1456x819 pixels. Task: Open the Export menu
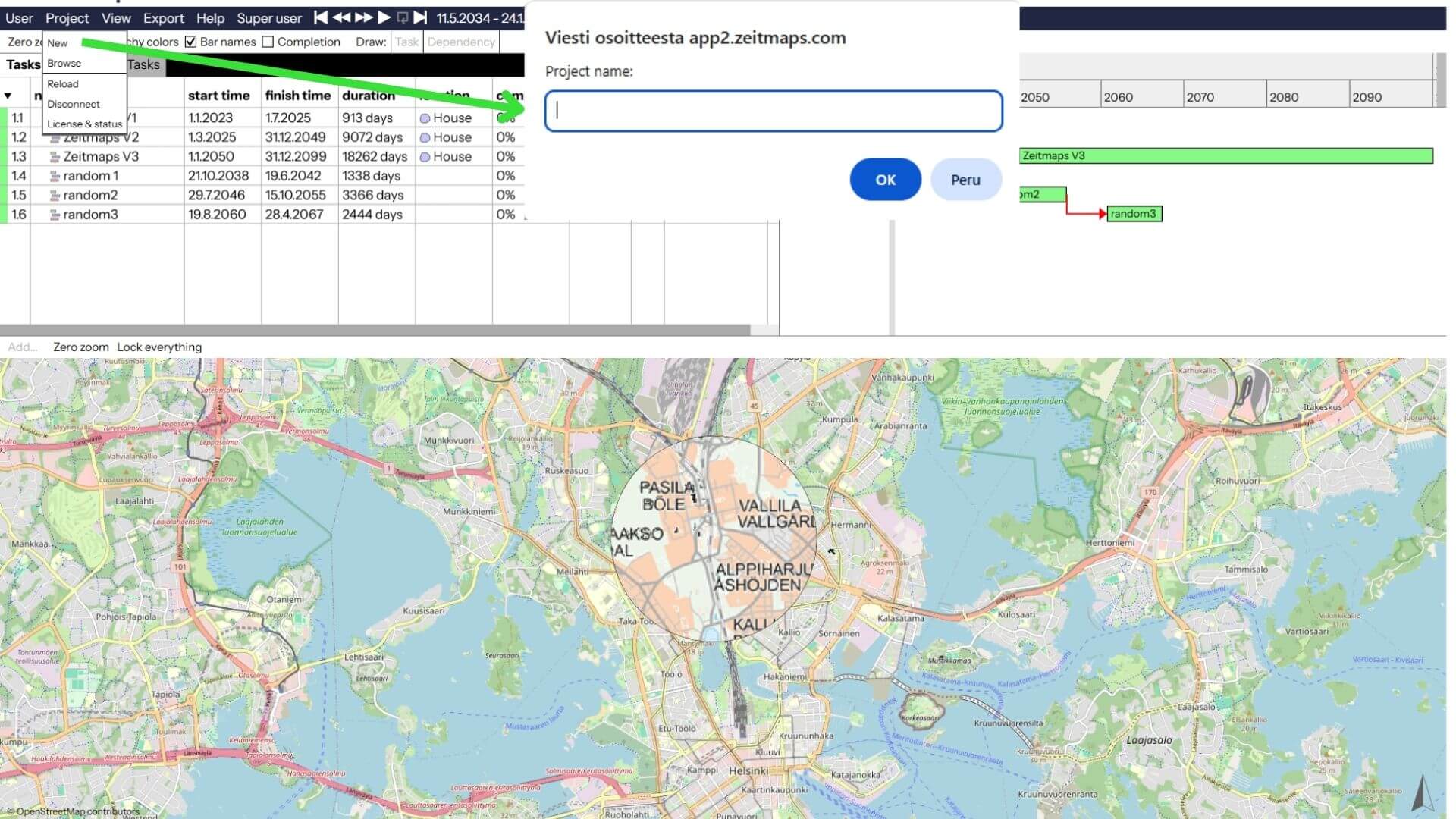(164, 18)
